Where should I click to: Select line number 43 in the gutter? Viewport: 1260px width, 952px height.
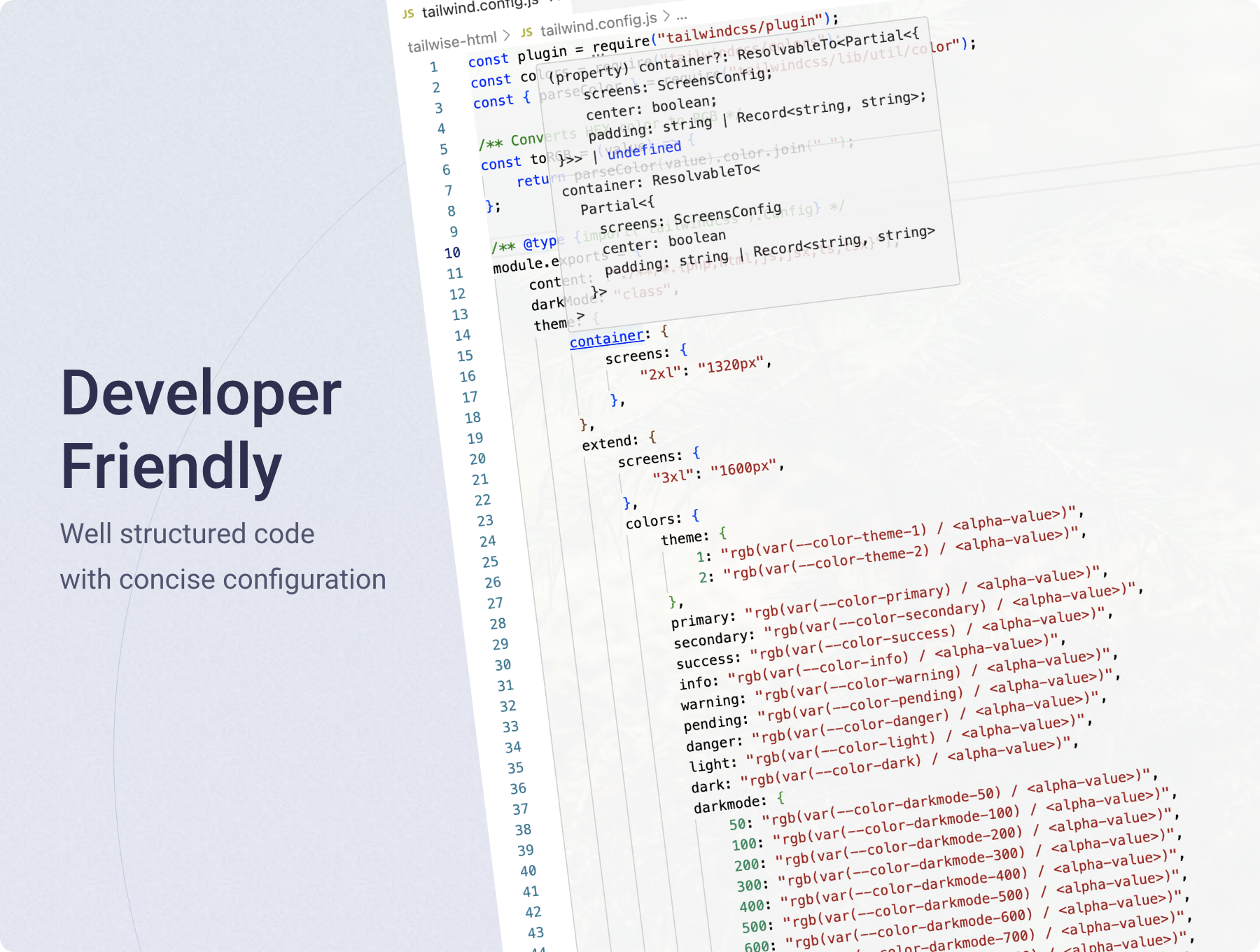coord(535,932)
